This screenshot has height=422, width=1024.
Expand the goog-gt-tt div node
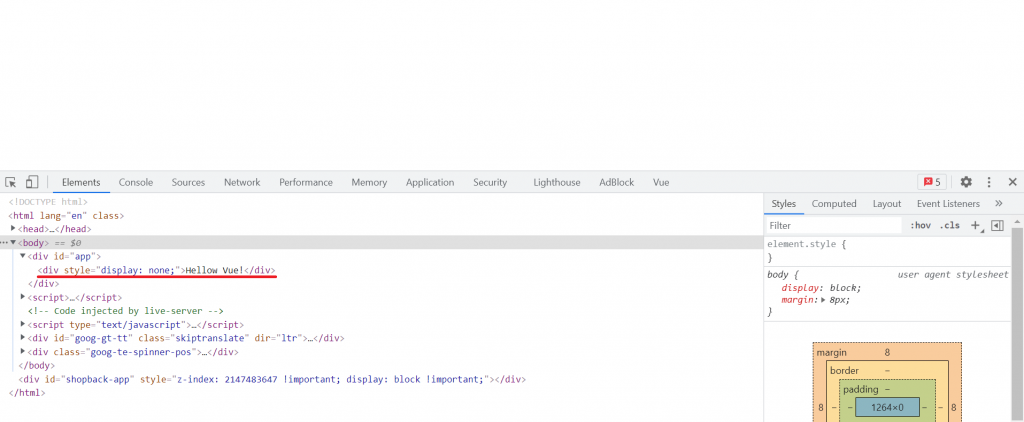coord(23,338)
